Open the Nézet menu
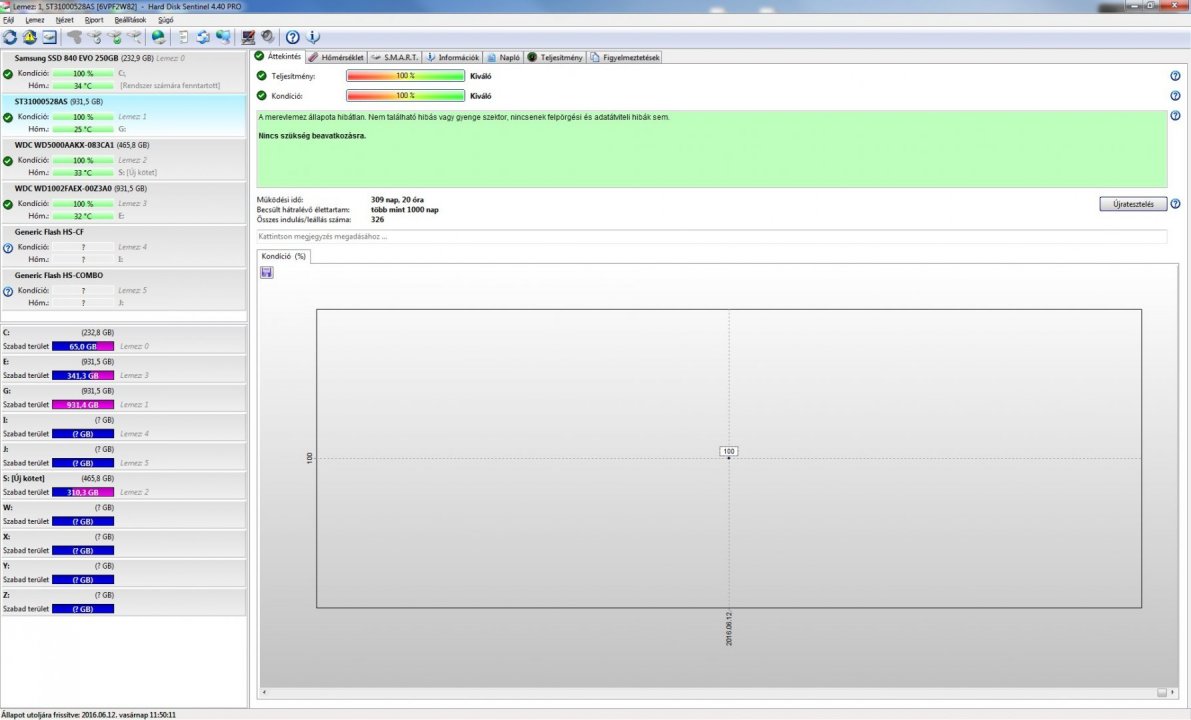This screenshot has width=1191, height=720. pyautogui.click(x=65, y=20)
